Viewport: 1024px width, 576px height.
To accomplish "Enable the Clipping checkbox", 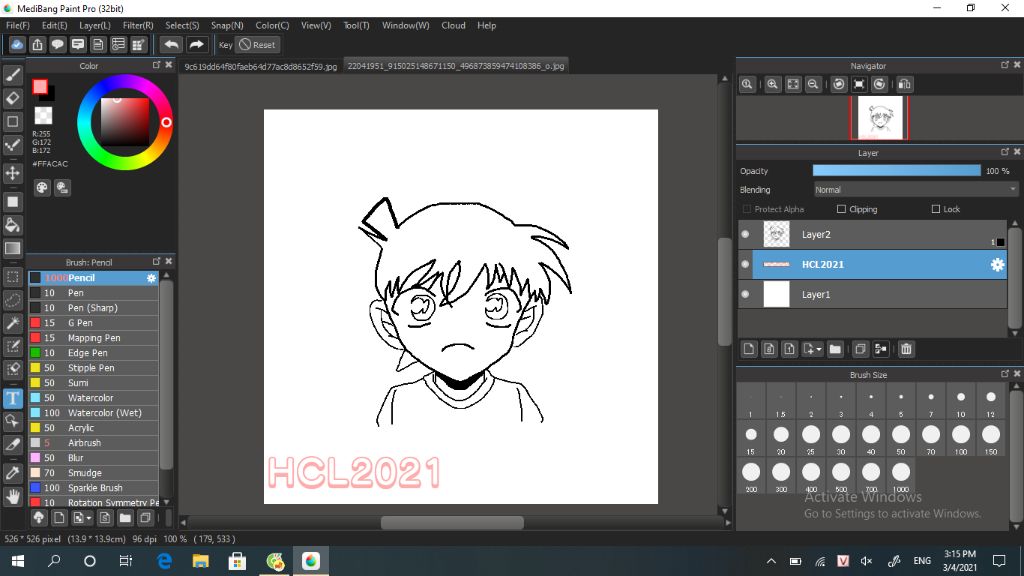I will 841,209.
